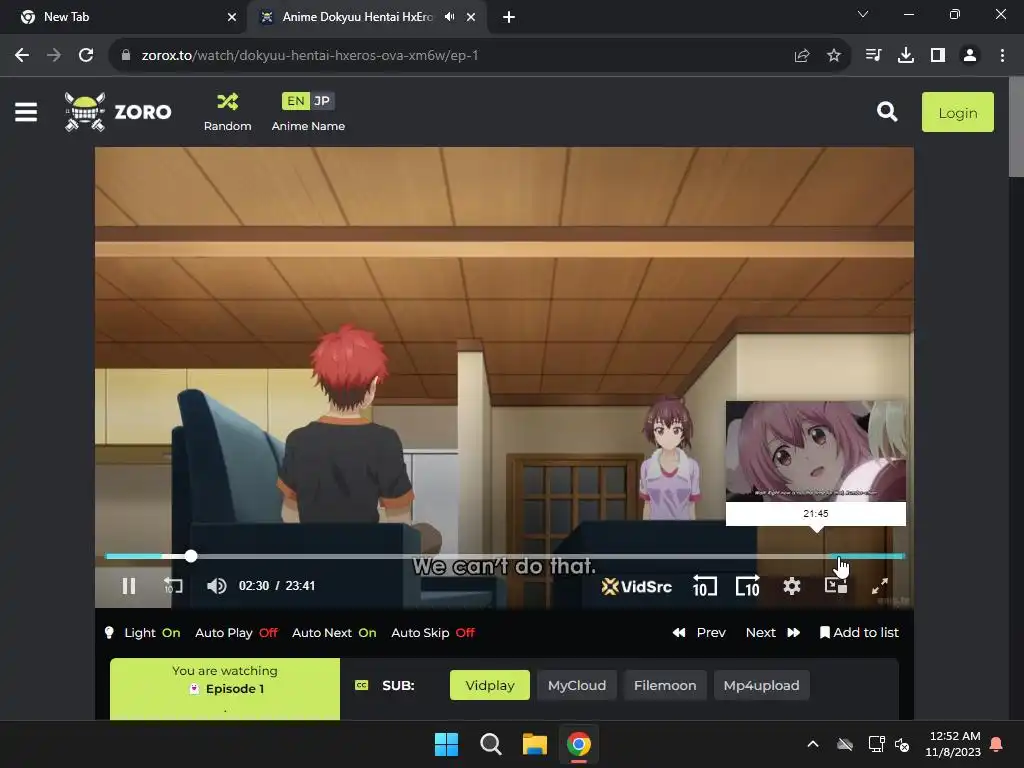The height and width of the screenshot is (768, 1024).
Task: Click the 21:45 preview thumbnail
Action: pyautogui.click(x=816, y=451)
